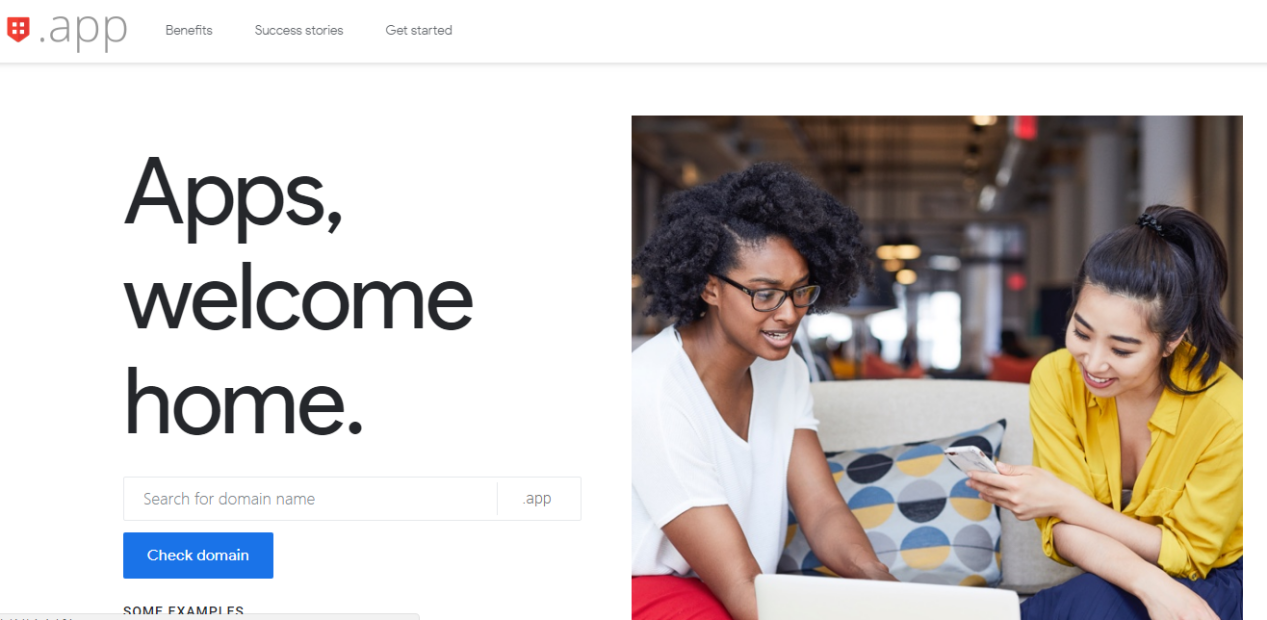Click the word welcome in the headline
The image size is (1267, 620).
click(298, 298)
